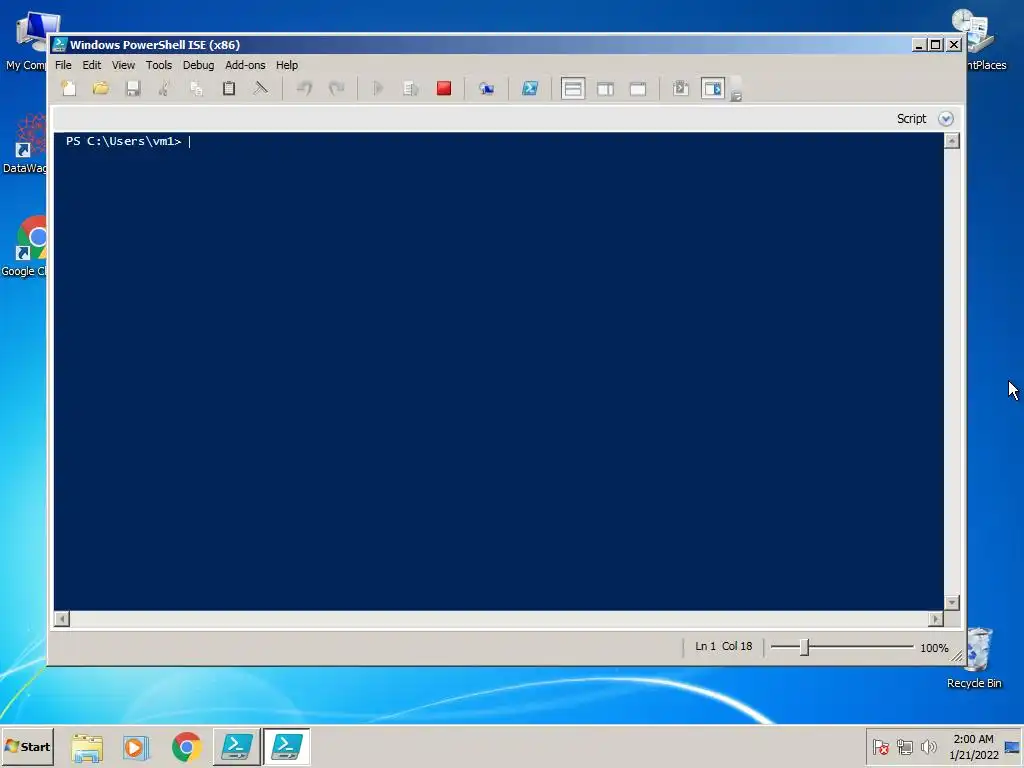Show script pane on right layout icon
The image size is (1024, 768).
(x=605, y=88)
